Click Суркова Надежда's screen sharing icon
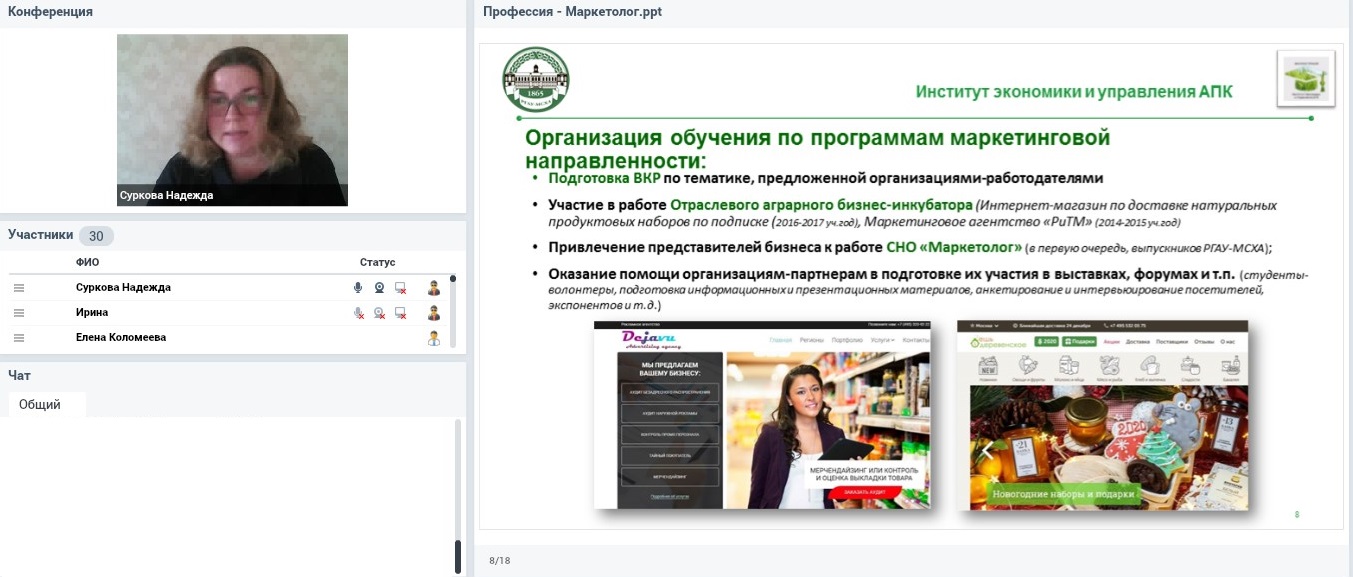The width and height of the screenshot is (1353, 577). tap(400, 288)
